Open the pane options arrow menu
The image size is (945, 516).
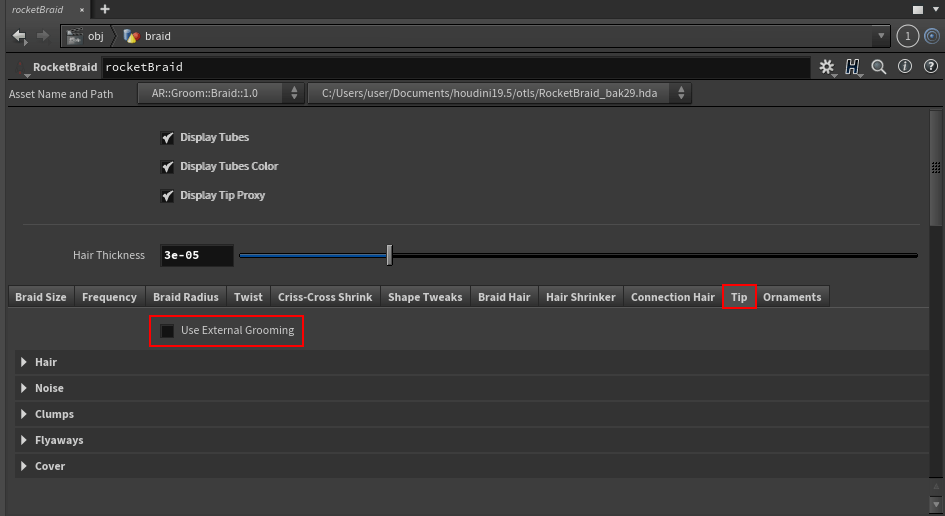935,10
